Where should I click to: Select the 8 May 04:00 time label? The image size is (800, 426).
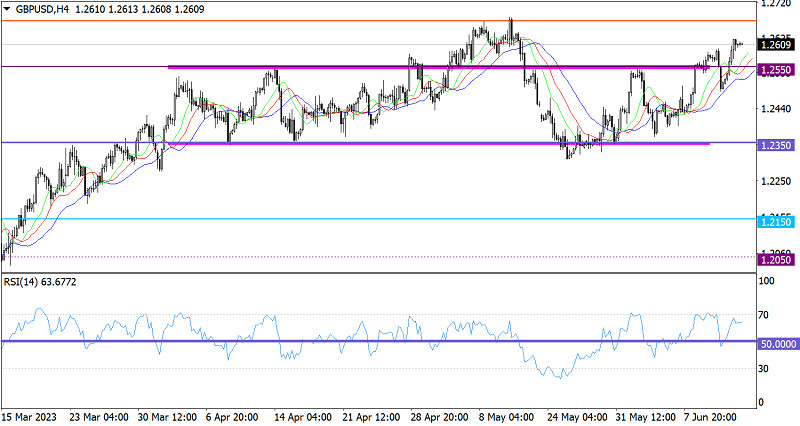[x=503, y=416]
